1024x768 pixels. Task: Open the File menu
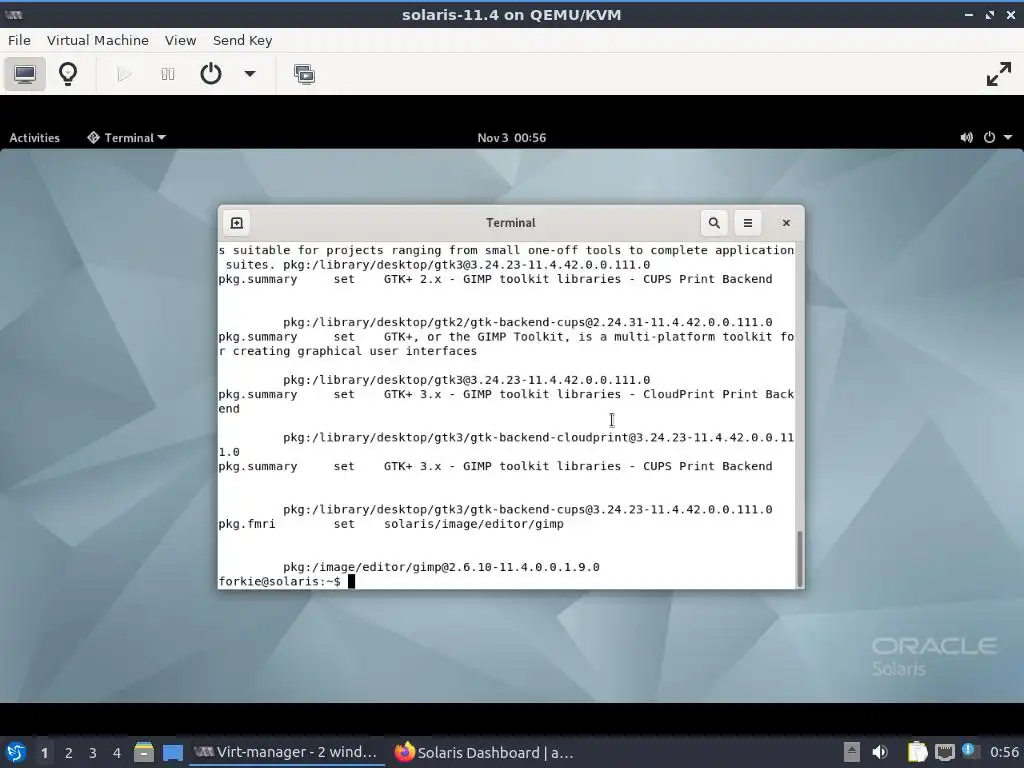click(x=20, y=40)
